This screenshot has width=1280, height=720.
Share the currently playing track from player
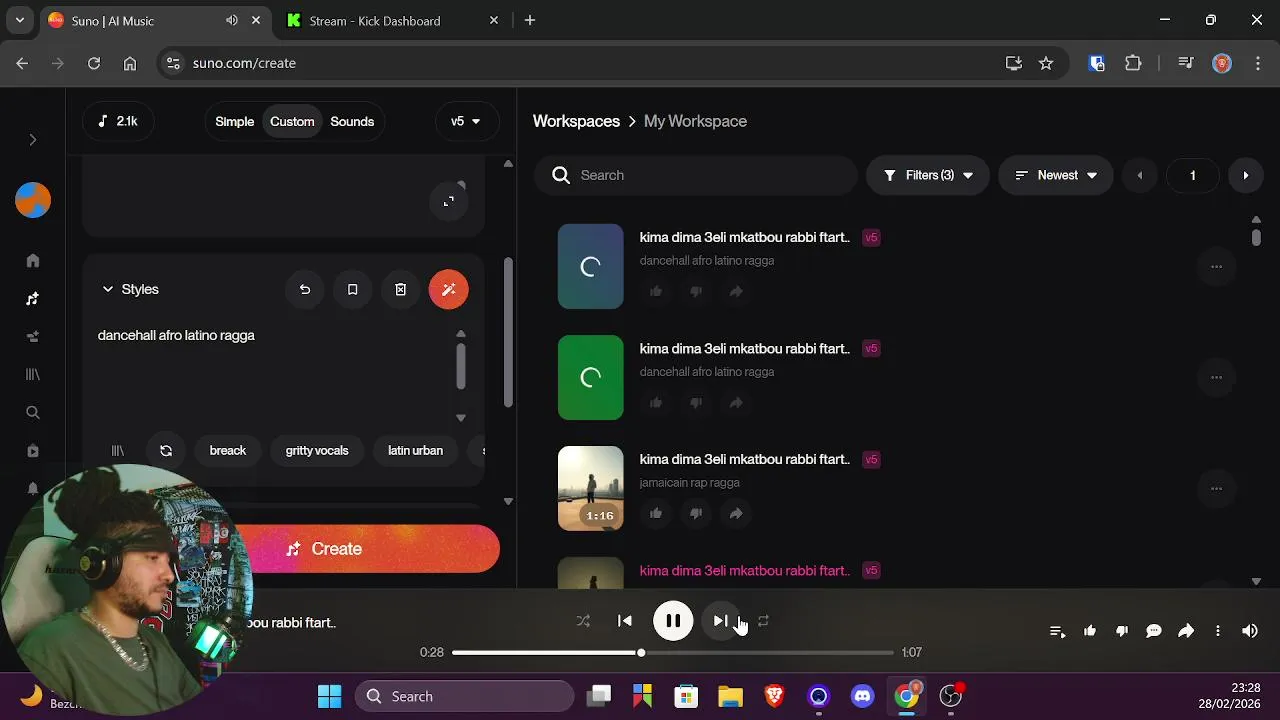tap(1186, 631)
